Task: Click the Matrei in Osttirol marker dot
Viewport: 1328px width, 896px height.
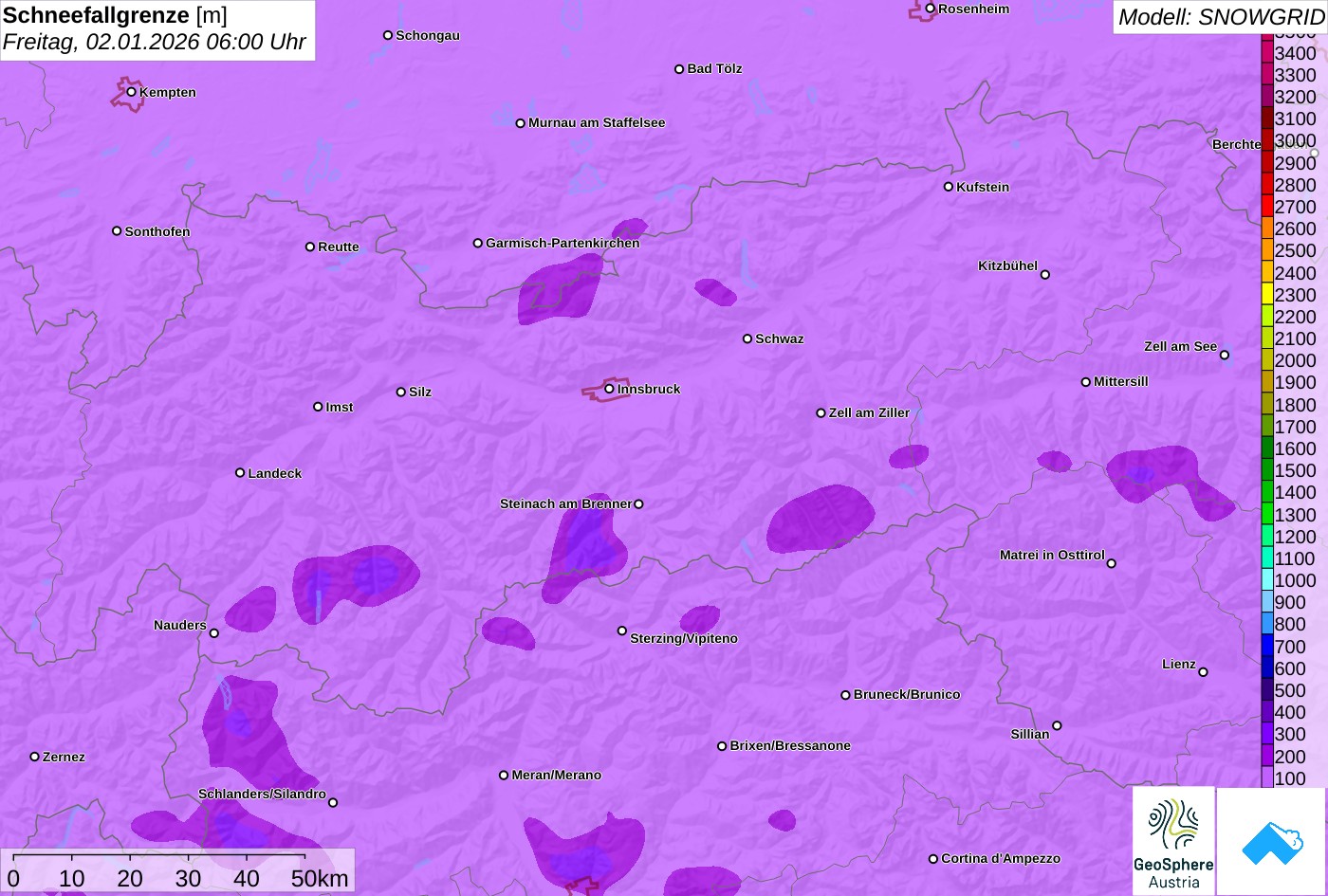Action: point(1112,563)
